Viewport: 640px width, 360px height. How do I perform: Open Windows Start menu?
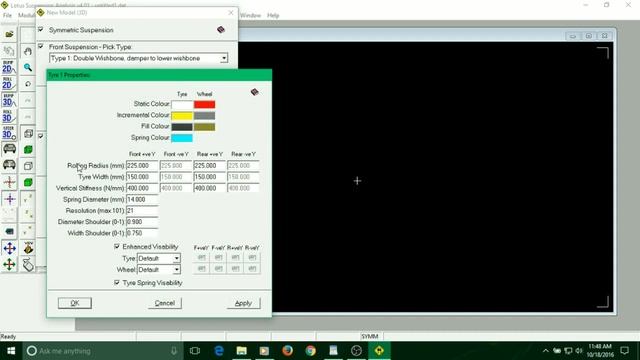pos(11,351)
